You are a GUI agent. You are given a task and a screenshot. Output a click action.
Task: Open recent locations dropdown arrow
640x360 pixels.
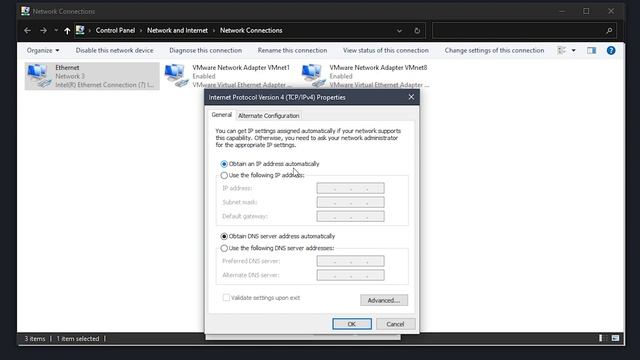56,31
